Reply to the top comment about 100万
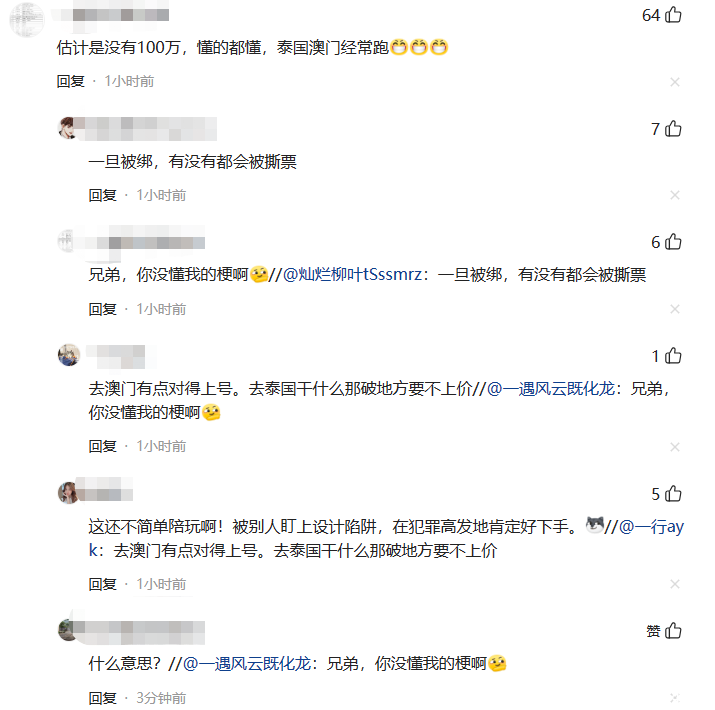 71,81
